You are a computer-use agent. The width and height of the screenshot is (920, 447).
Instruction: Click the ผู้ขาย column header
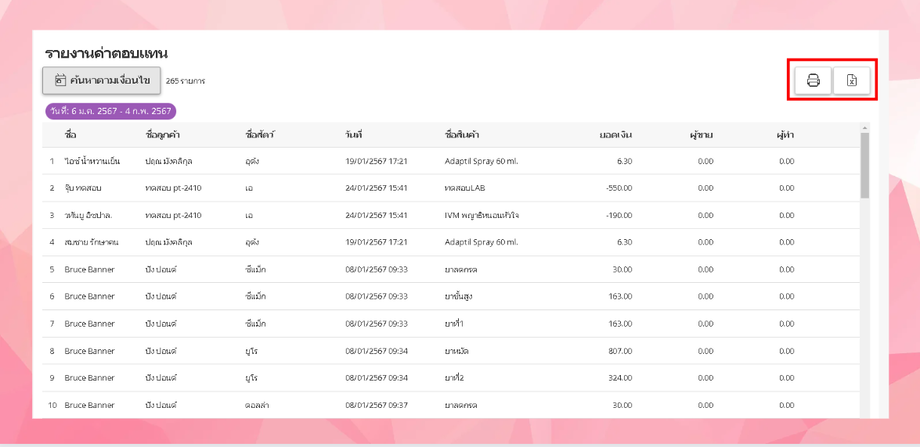(701, 134)
